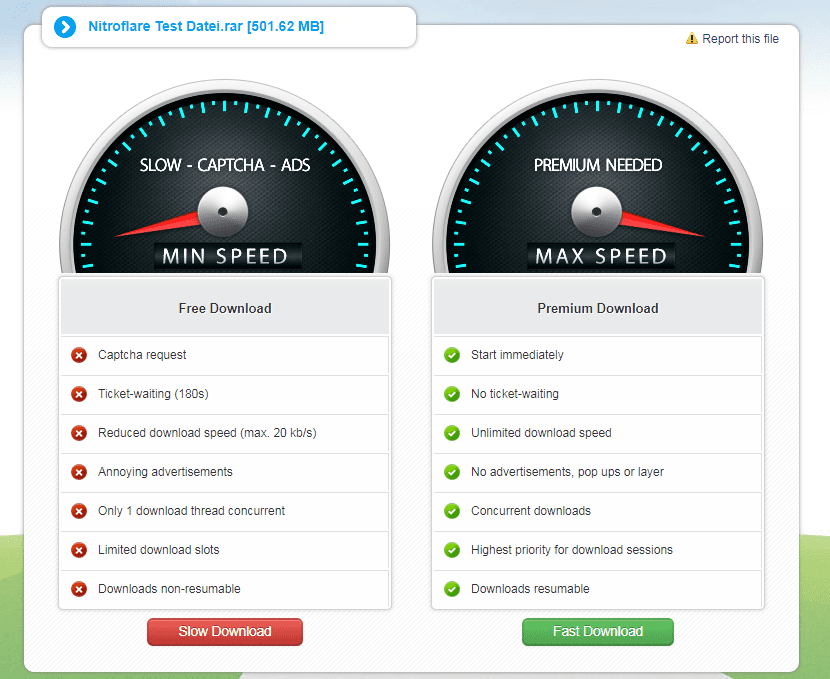
Task: Click red X icon beside Downloads non-resumable
Action: tap(79, 589)
